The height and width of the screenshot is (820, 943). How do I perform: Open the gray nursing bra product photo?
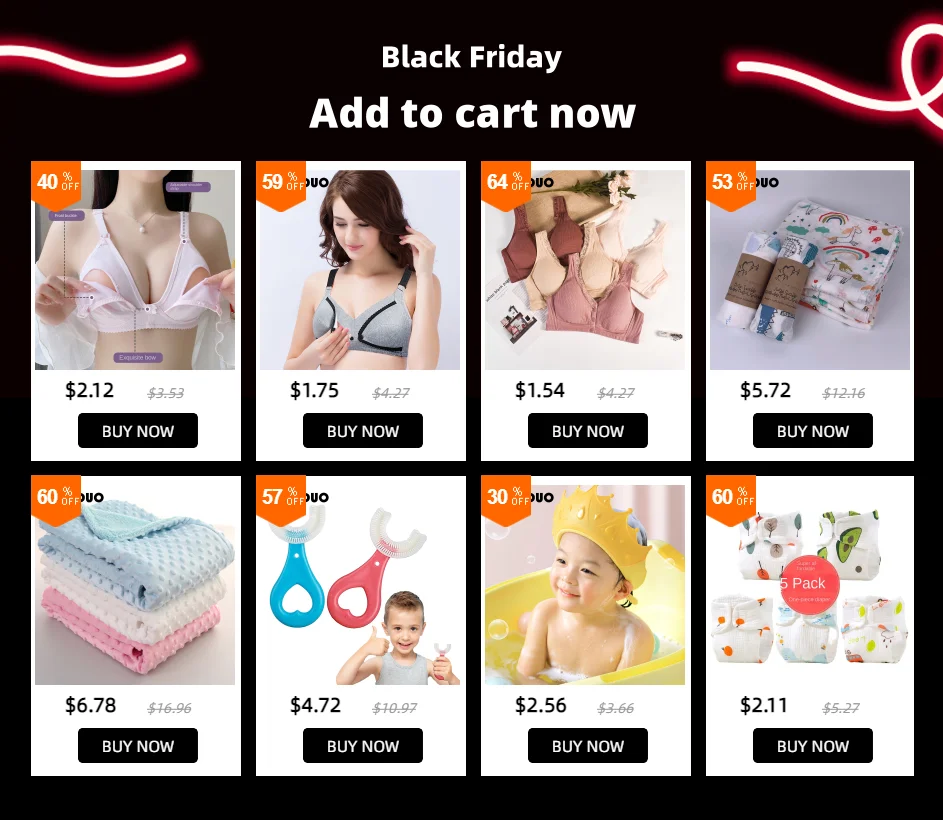tap(360, 270)
